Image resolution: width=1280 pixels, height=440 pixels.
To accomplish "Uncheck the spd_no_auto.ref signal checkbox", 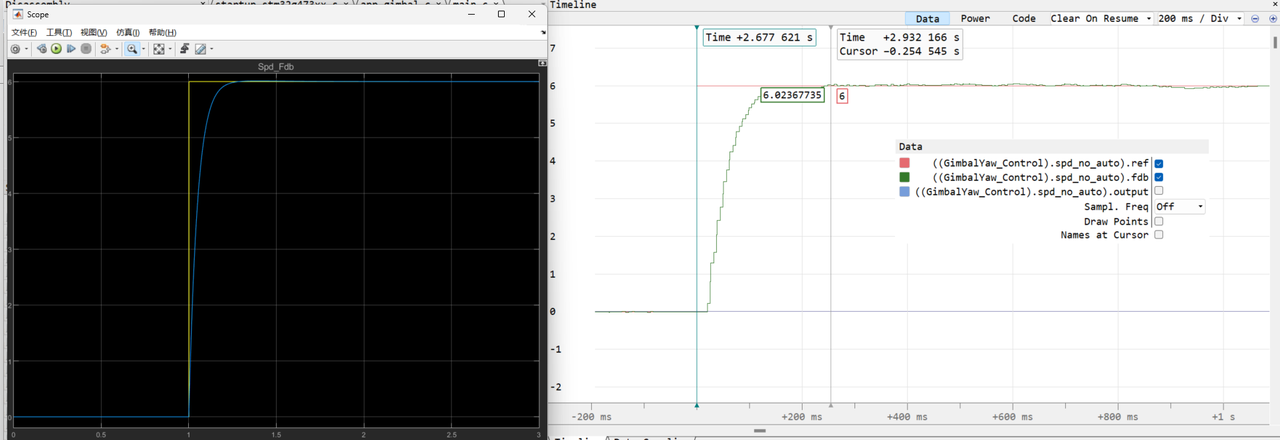I will tap(1159, 163).
